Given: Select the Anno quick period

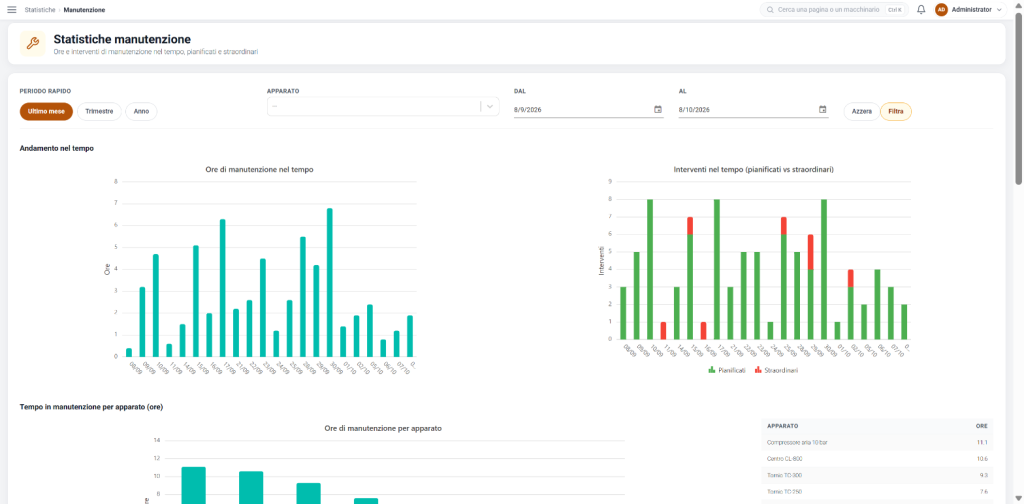Looking at the screenshot, I should click(141, 112).
